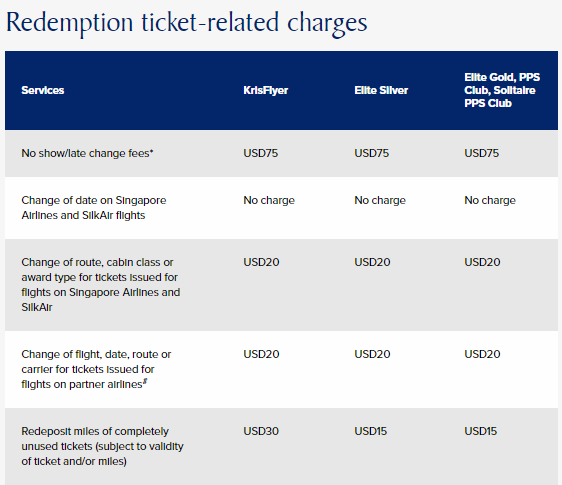This screenshot has width=562, height=485.
Task: Select the Elite Silver column header
Action: (381, 90)
